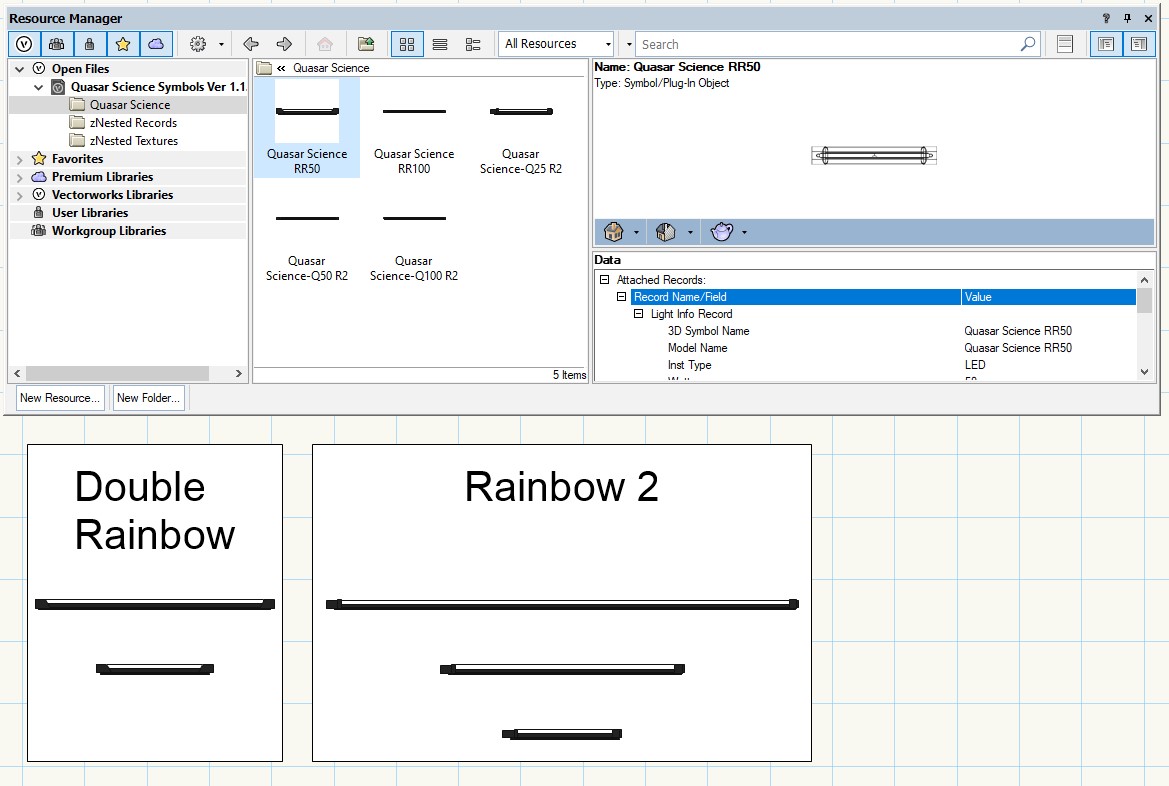Toggle Workgroup Libraries filter button in toolbar

(57, 44)
